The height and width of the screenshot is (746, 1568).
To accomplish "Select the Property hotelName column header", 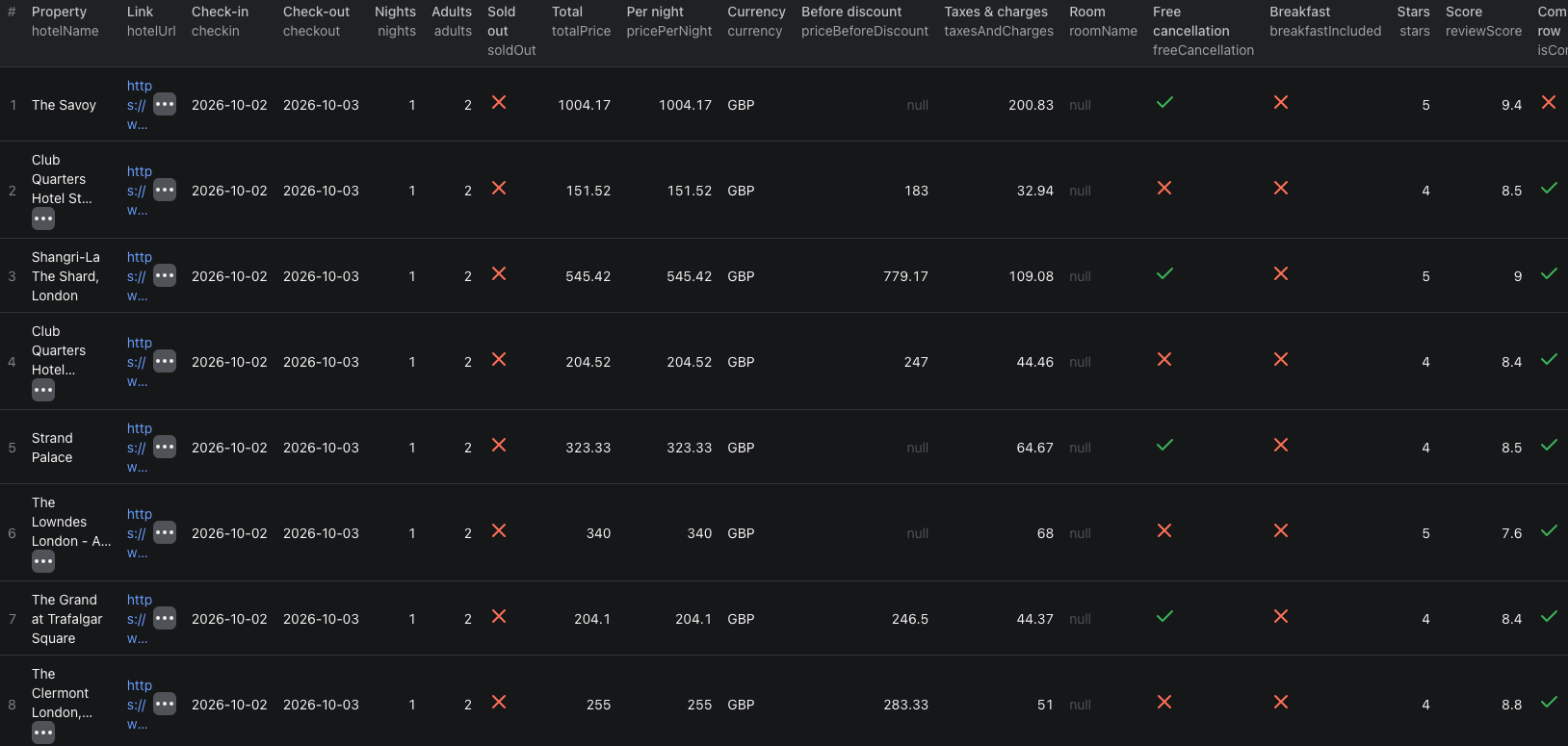I will click(x=65, y=21).
